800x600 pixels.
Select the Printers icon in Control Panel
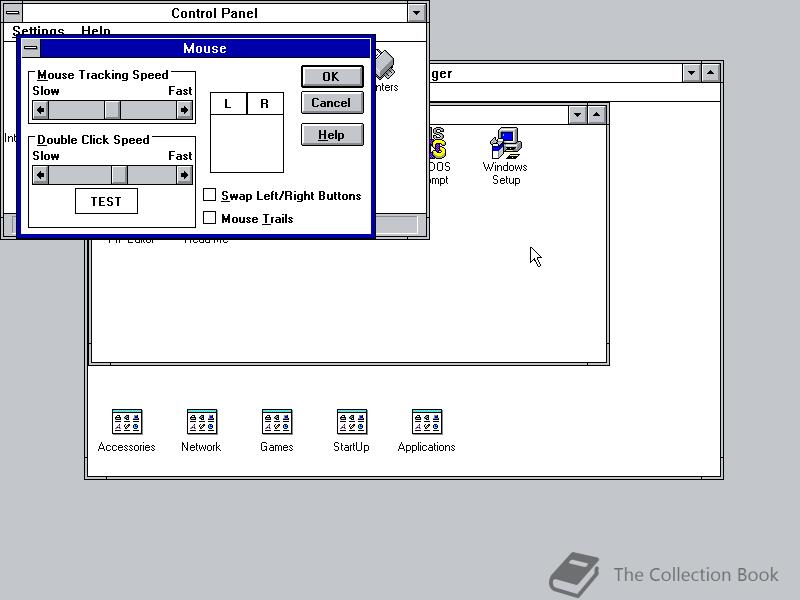387,71
